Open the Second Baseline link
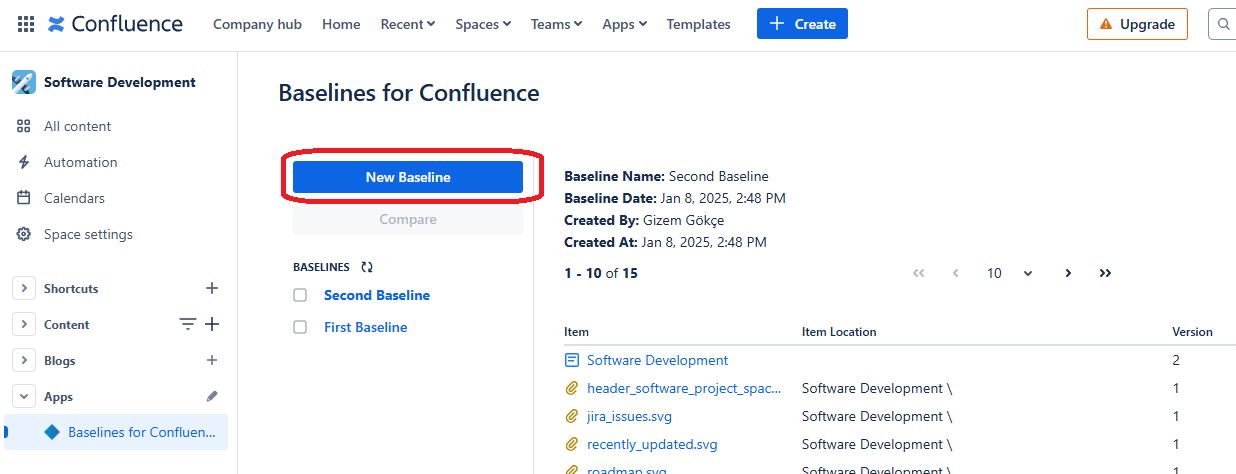 (377, 295)
